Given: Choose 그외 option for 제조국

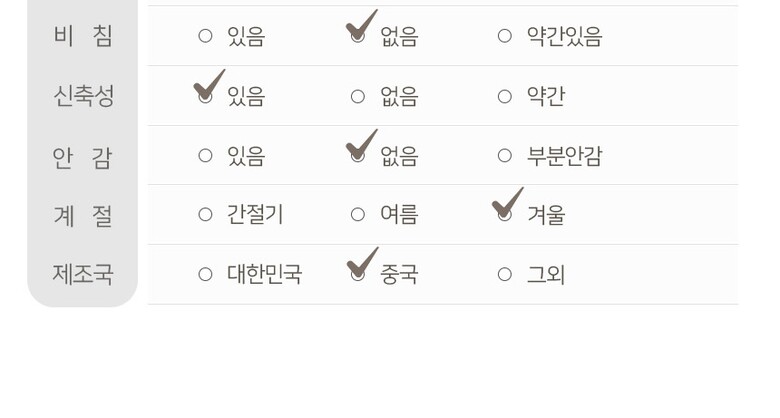Looking at the screenshot, I should point(505,274).
